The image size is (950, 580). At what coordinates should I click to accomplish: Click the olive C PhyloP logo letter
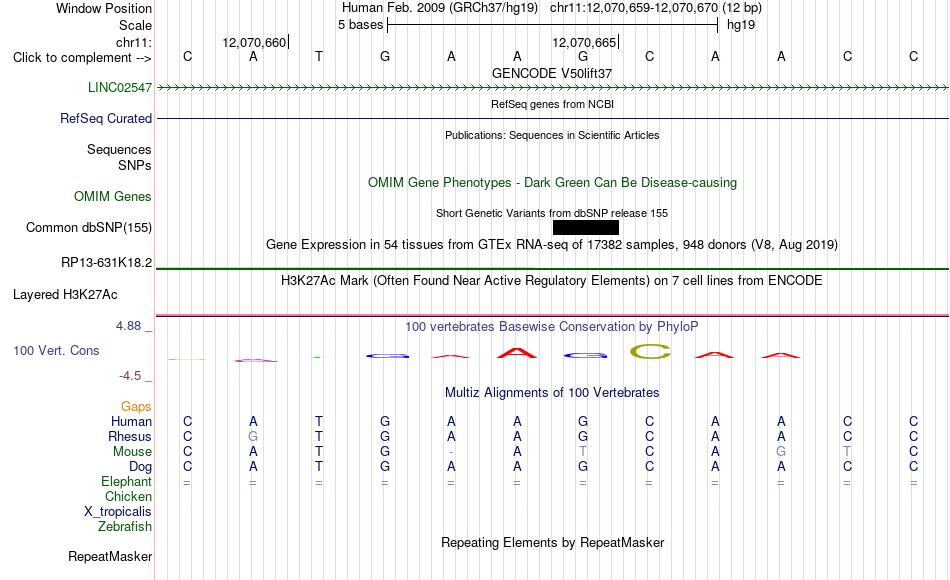pyautogui.click(x=650, y=352)
